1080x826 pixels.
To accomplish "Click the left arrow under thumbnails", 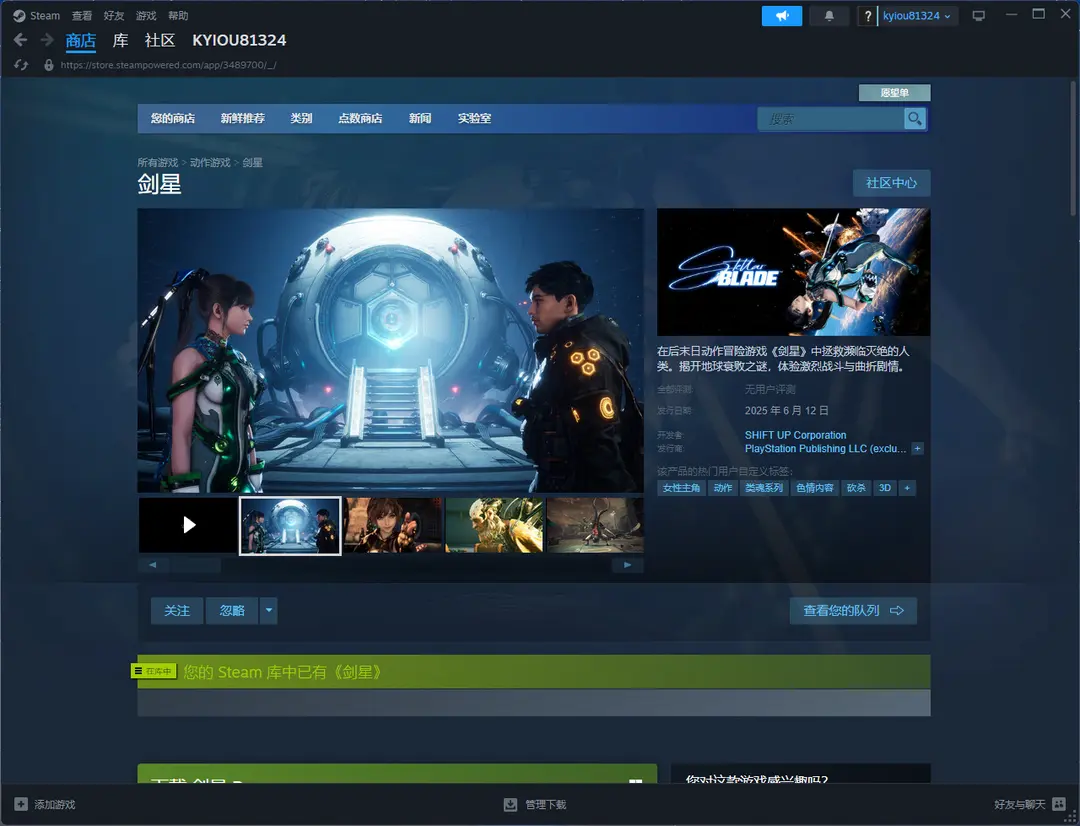I will 153,565.
